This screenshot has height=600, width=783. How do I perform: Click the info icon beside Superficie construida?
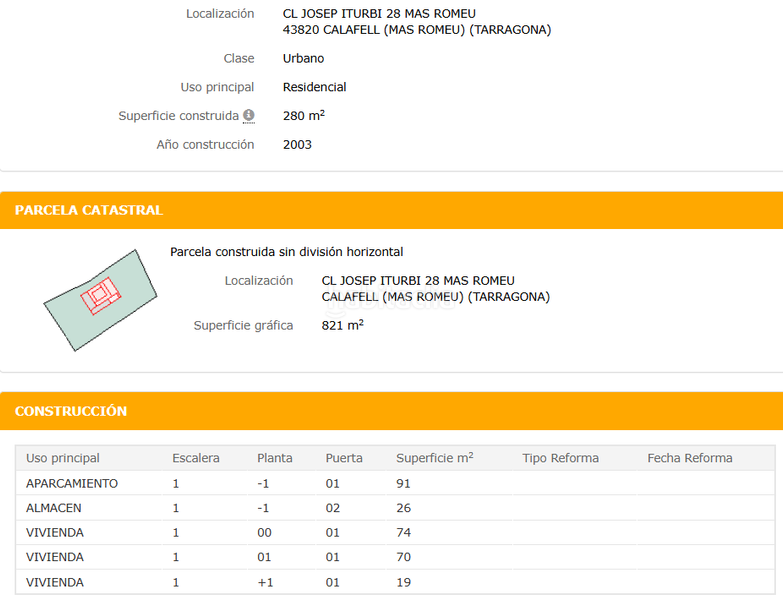[248, 116]
